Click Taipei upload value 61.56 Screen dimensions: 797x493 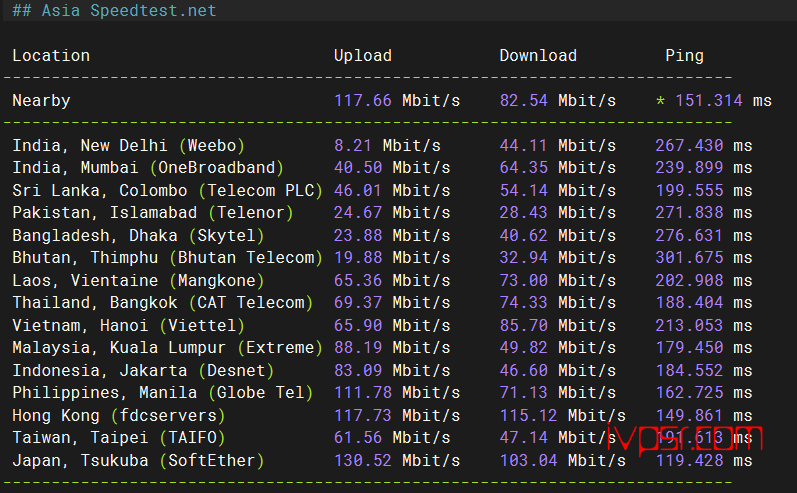tap(357, 437)
